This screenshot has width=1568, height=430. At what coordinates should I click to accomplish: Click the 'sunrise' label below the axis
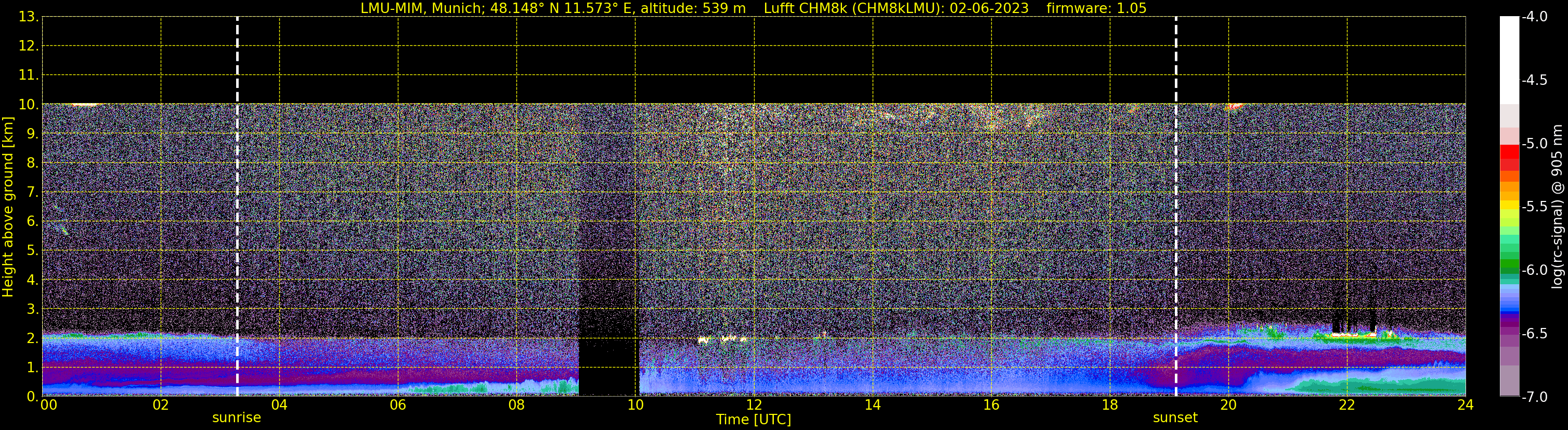point(236,418)
